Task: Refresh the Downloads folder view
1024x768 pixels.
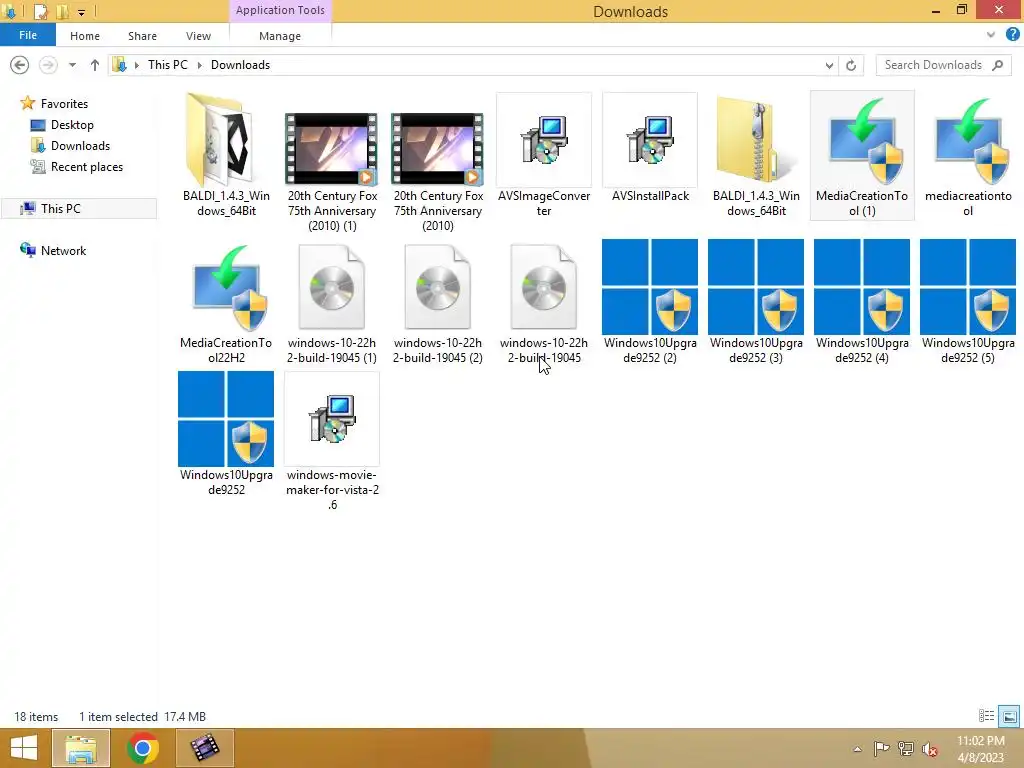Action: click(x=851, y=65)
